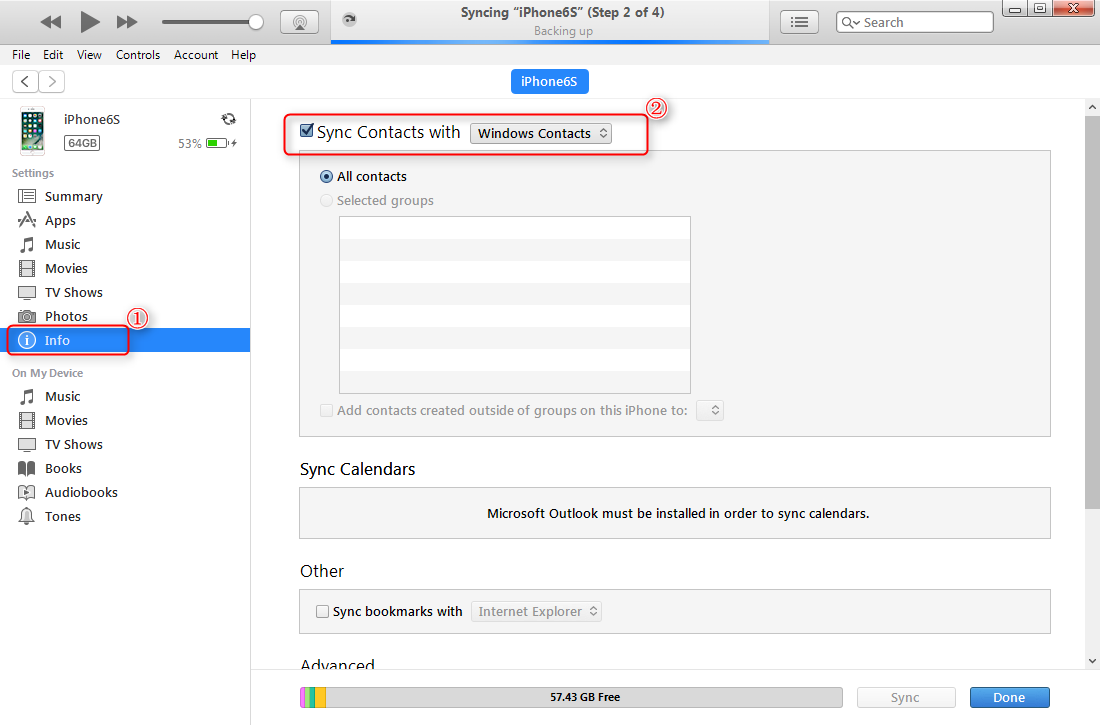
Task: Click the blue Done button
Action: [1010, 698]
